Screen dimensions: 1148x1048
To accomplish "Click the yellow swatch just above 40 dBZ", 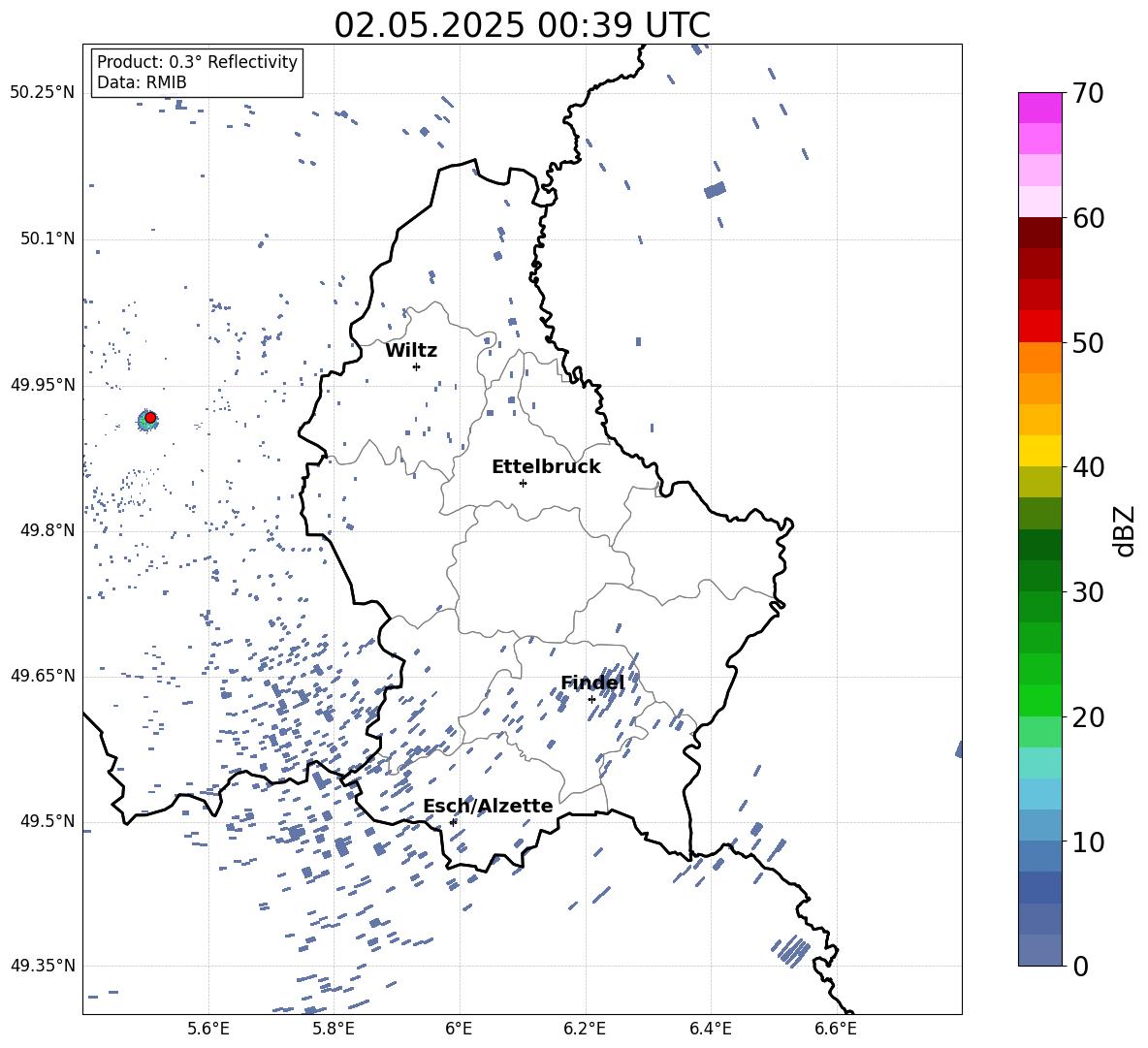I will pyautogui.click(x=1039, y=451).
